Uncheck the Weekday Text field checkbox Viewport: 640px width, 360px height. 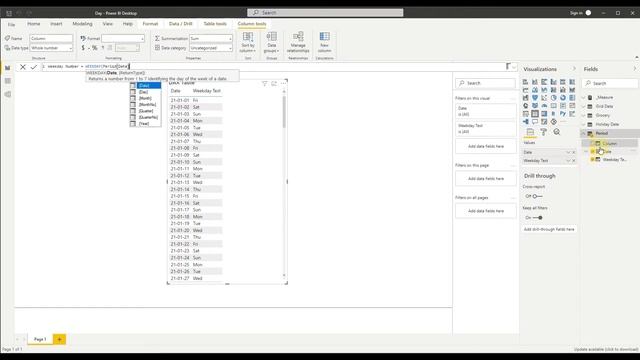point(592,160)
